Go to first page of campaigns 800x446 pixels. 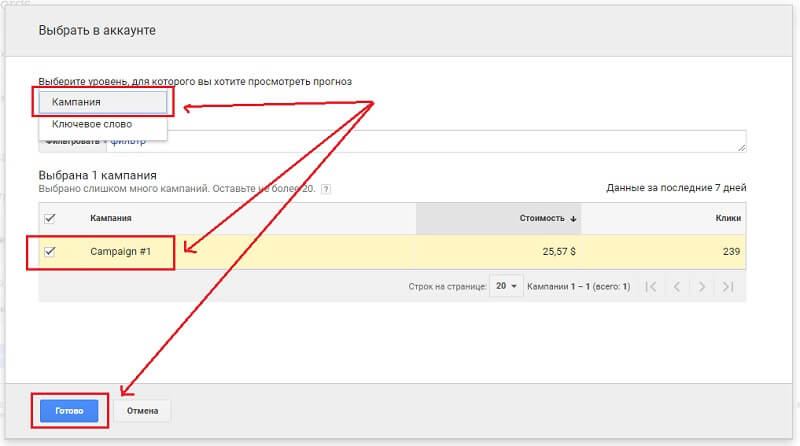(651, 286)
